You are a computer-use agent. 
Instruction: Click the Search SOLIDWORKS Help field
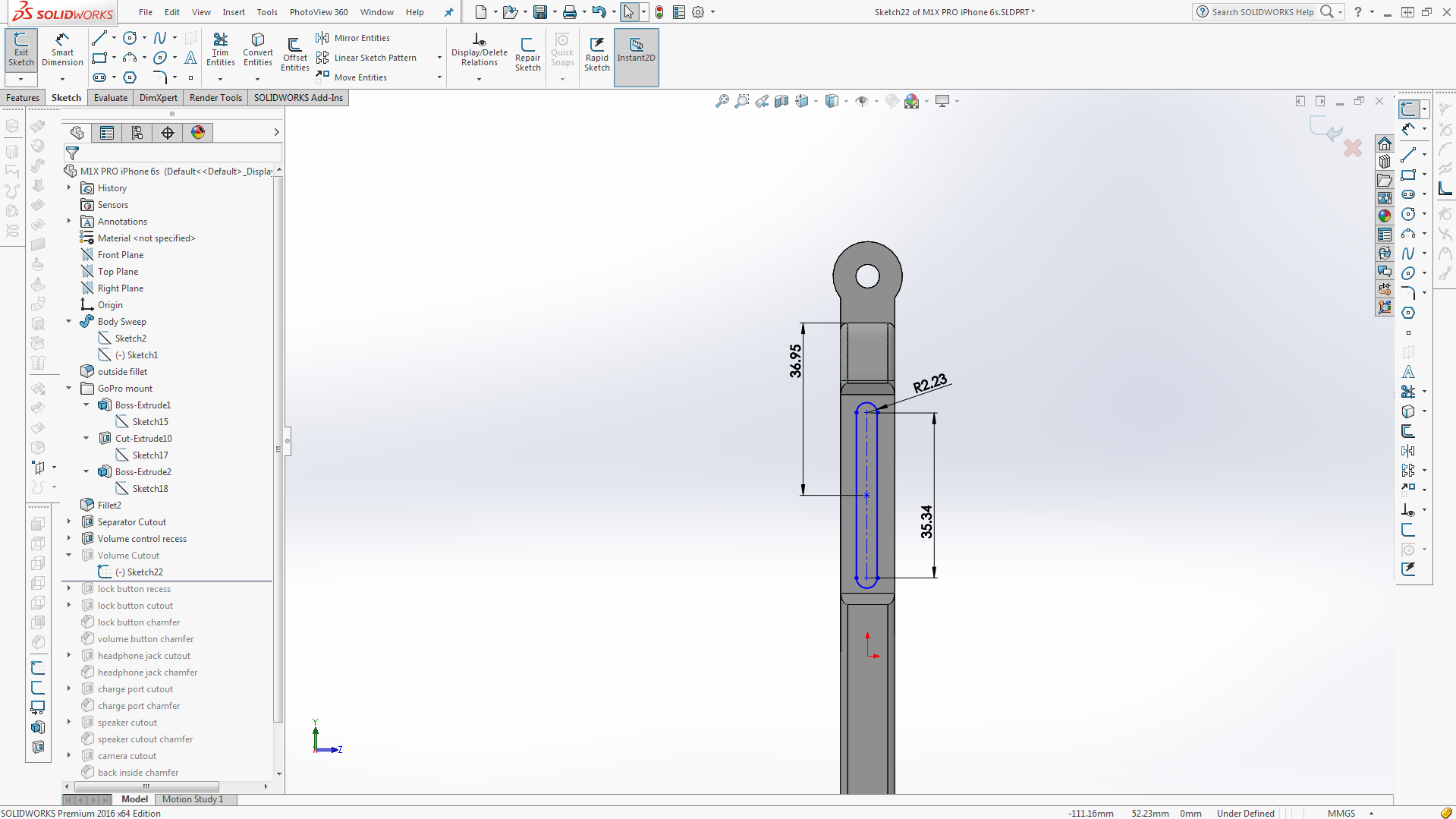coord(1263,12)
